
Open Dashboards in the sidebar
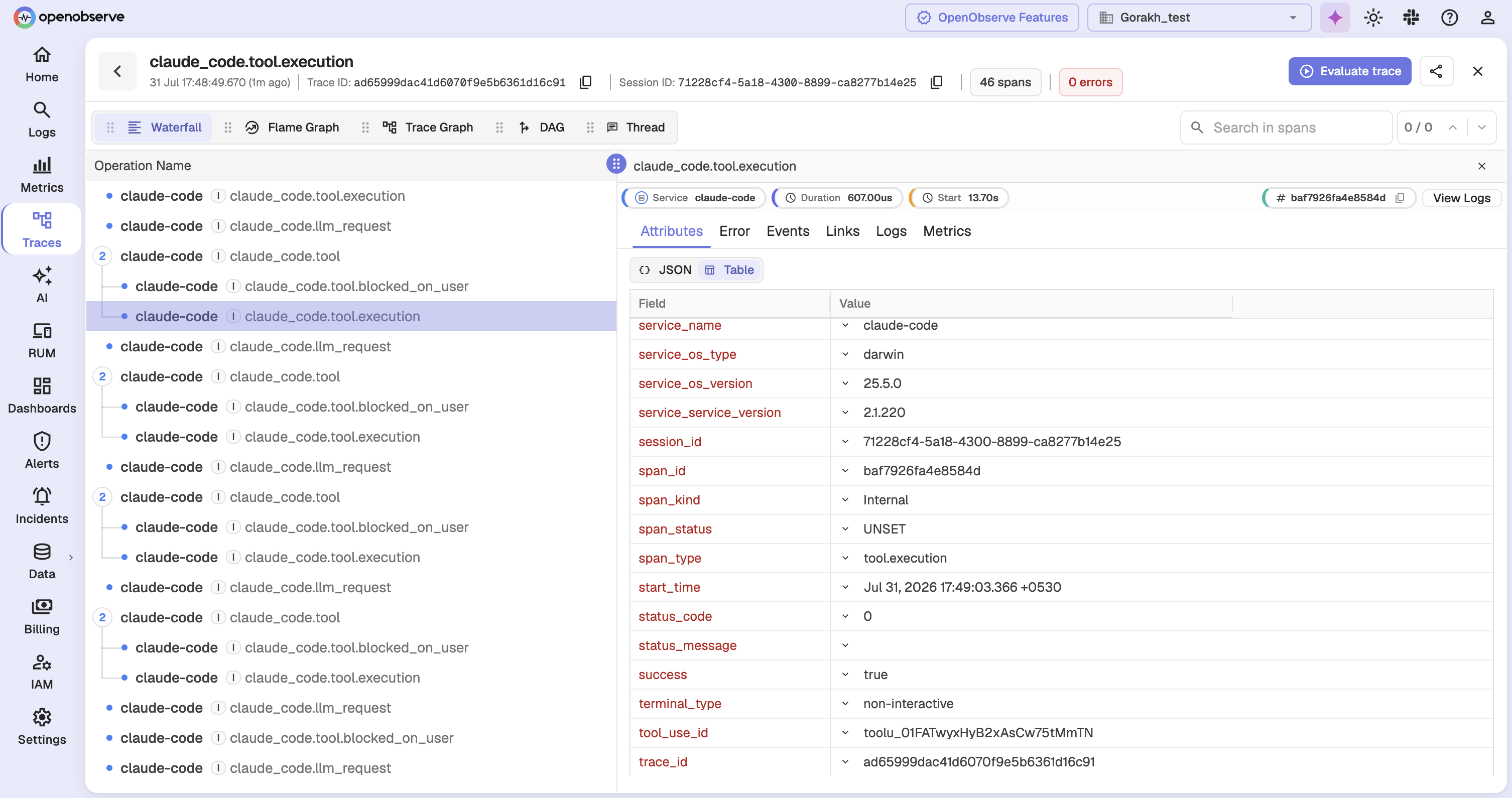[x=42, y=395]
